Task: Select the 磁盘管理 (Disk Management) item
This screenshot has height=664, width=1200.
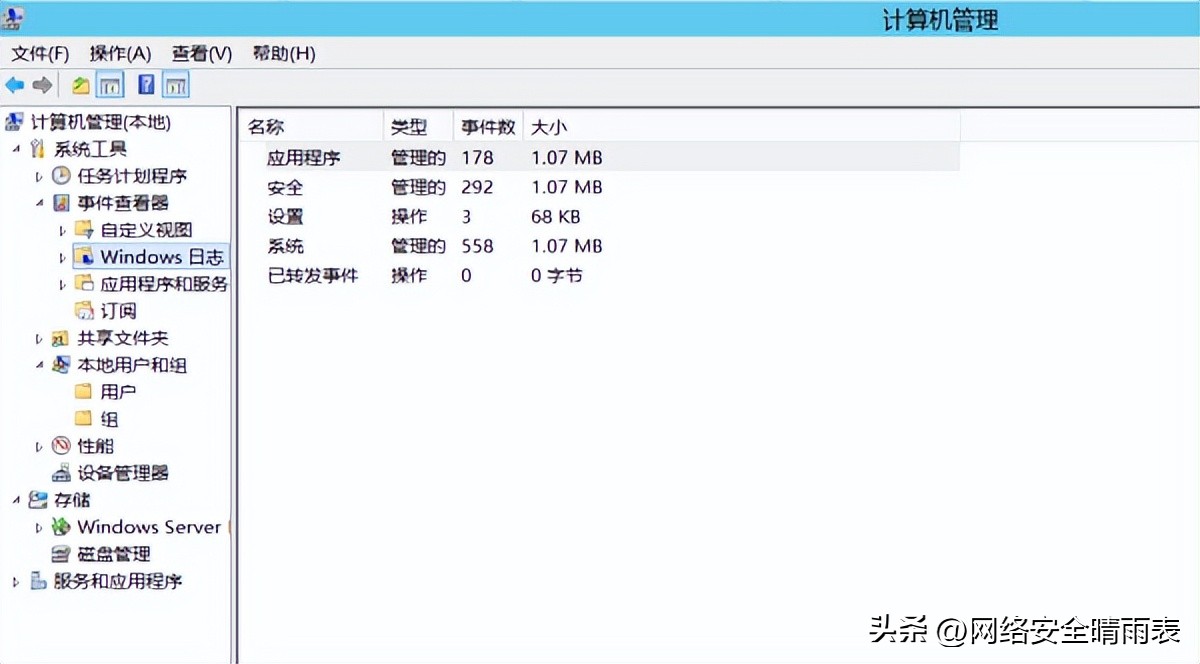Action: coord(118,554)
